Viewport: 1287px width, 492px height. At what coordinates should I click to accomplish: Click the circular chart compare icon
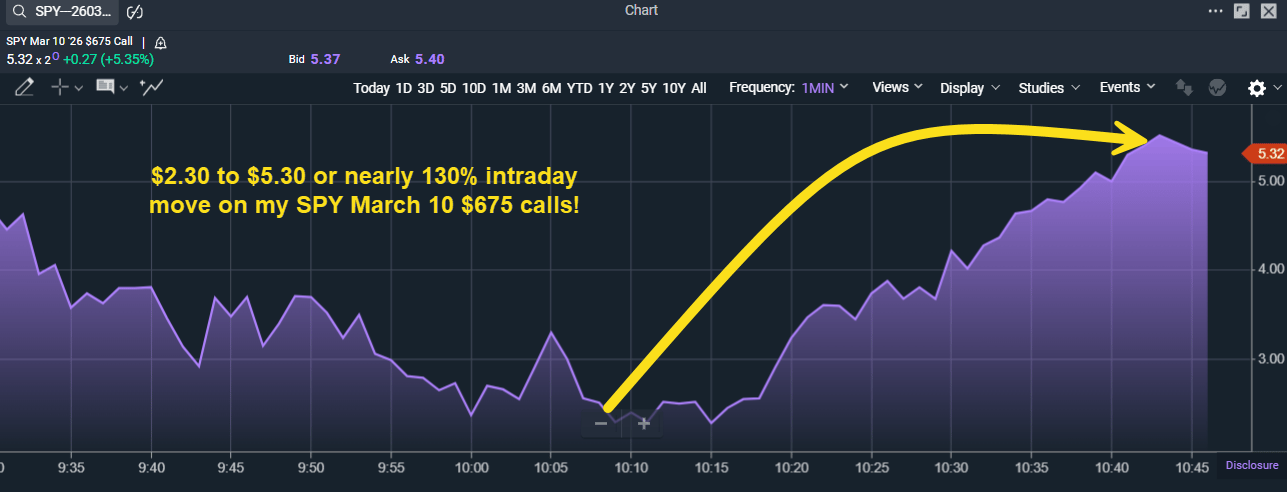click(x=1217, y=87)
